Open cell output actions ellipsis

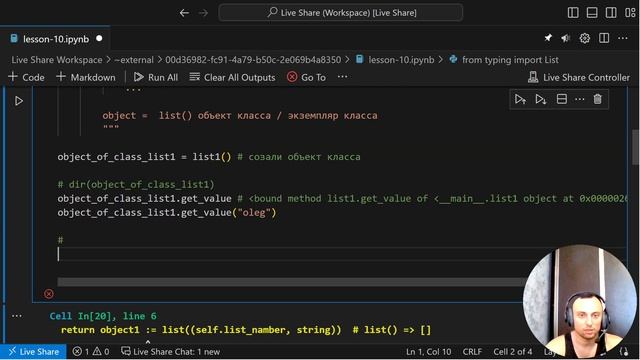point(17,316)
